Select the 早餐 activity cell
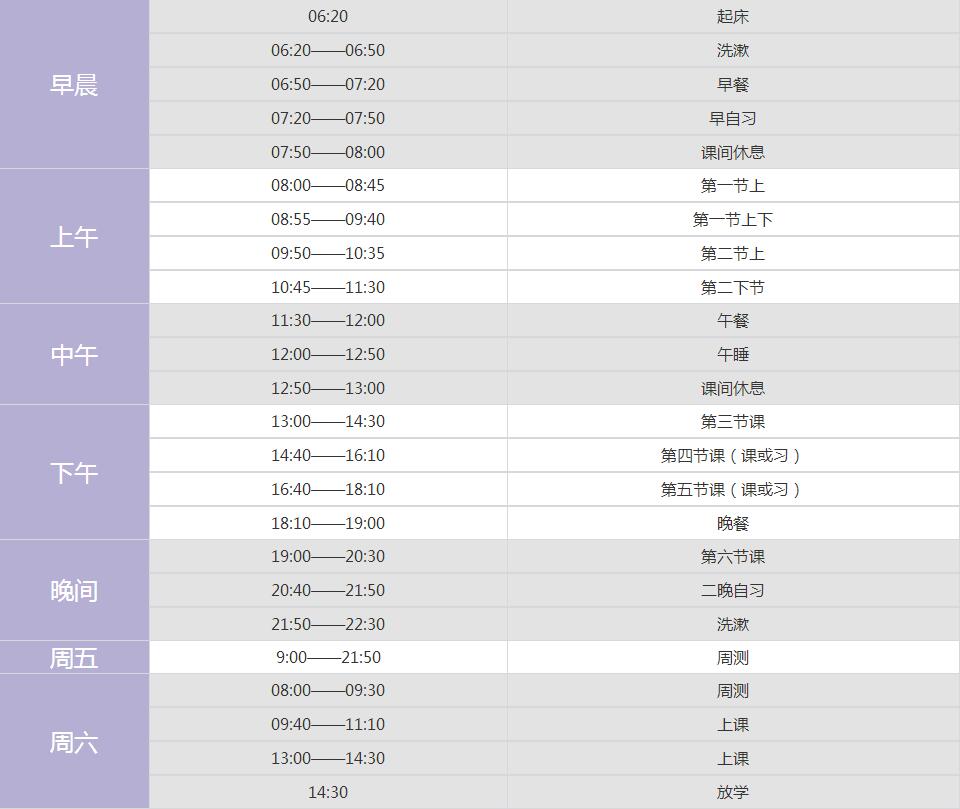 pos(733,84)
